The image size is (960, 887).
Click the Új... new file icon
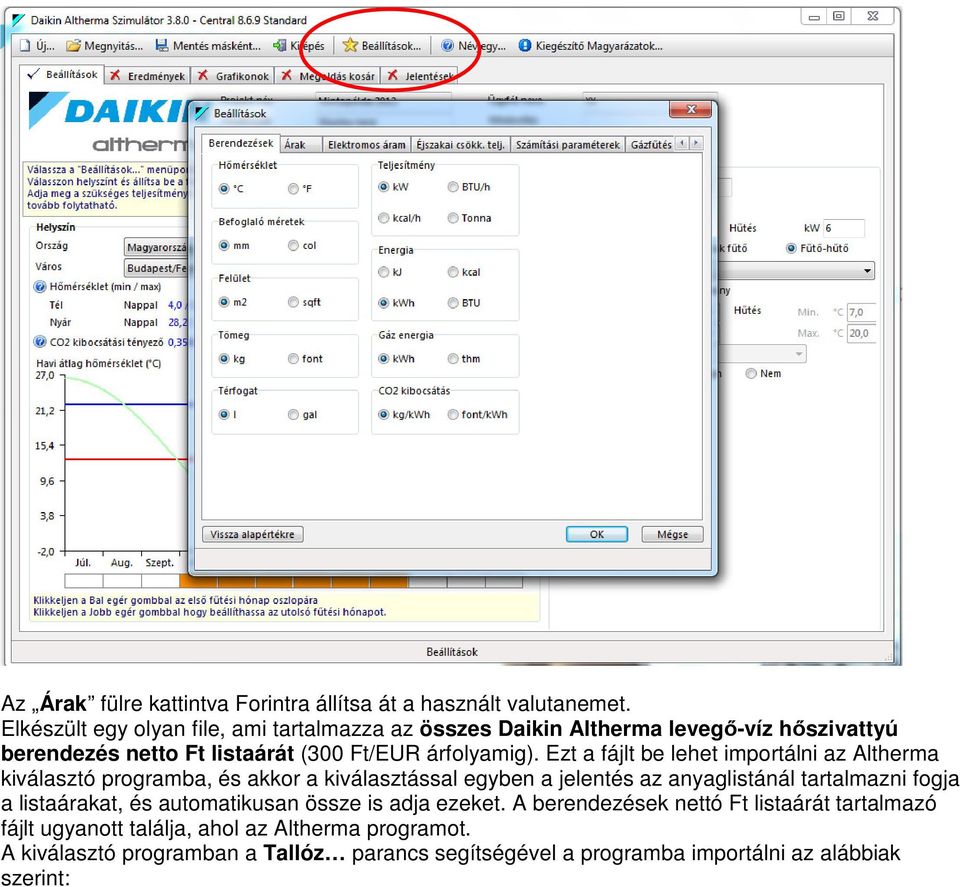25,46
